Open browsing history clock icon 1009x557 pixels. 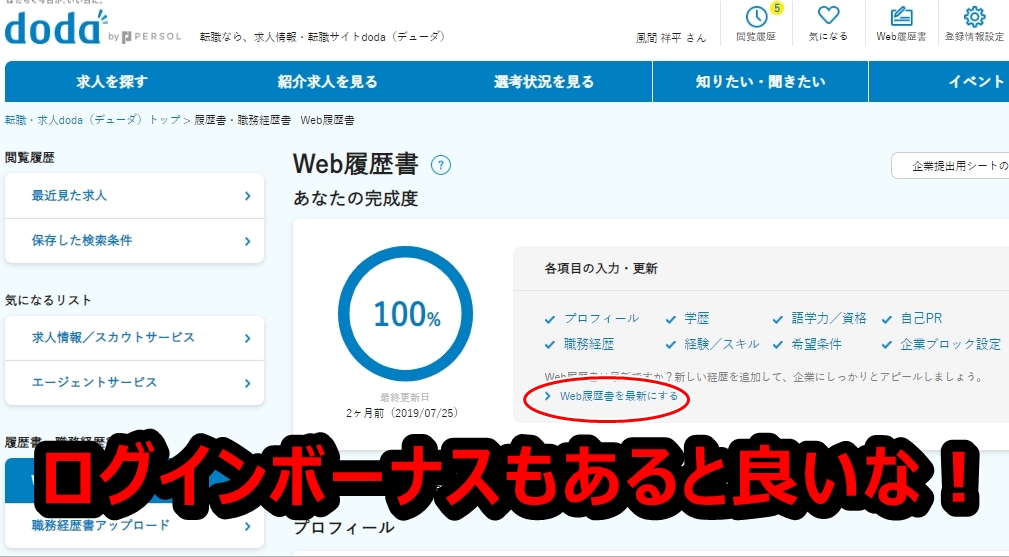click(x=756, y=17)
